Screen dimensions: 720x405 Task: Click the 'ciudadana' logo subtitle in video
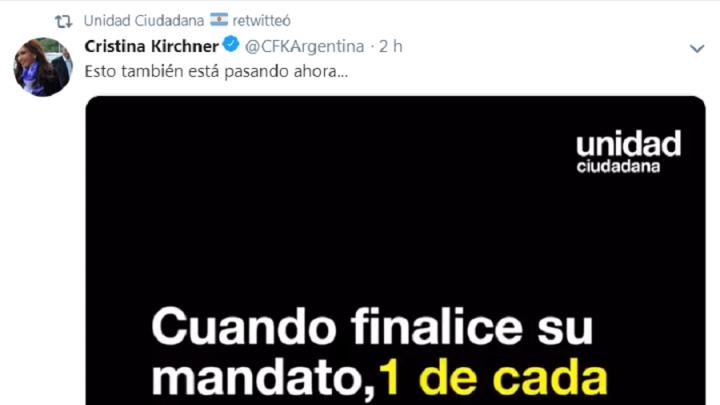pos(618,166)
